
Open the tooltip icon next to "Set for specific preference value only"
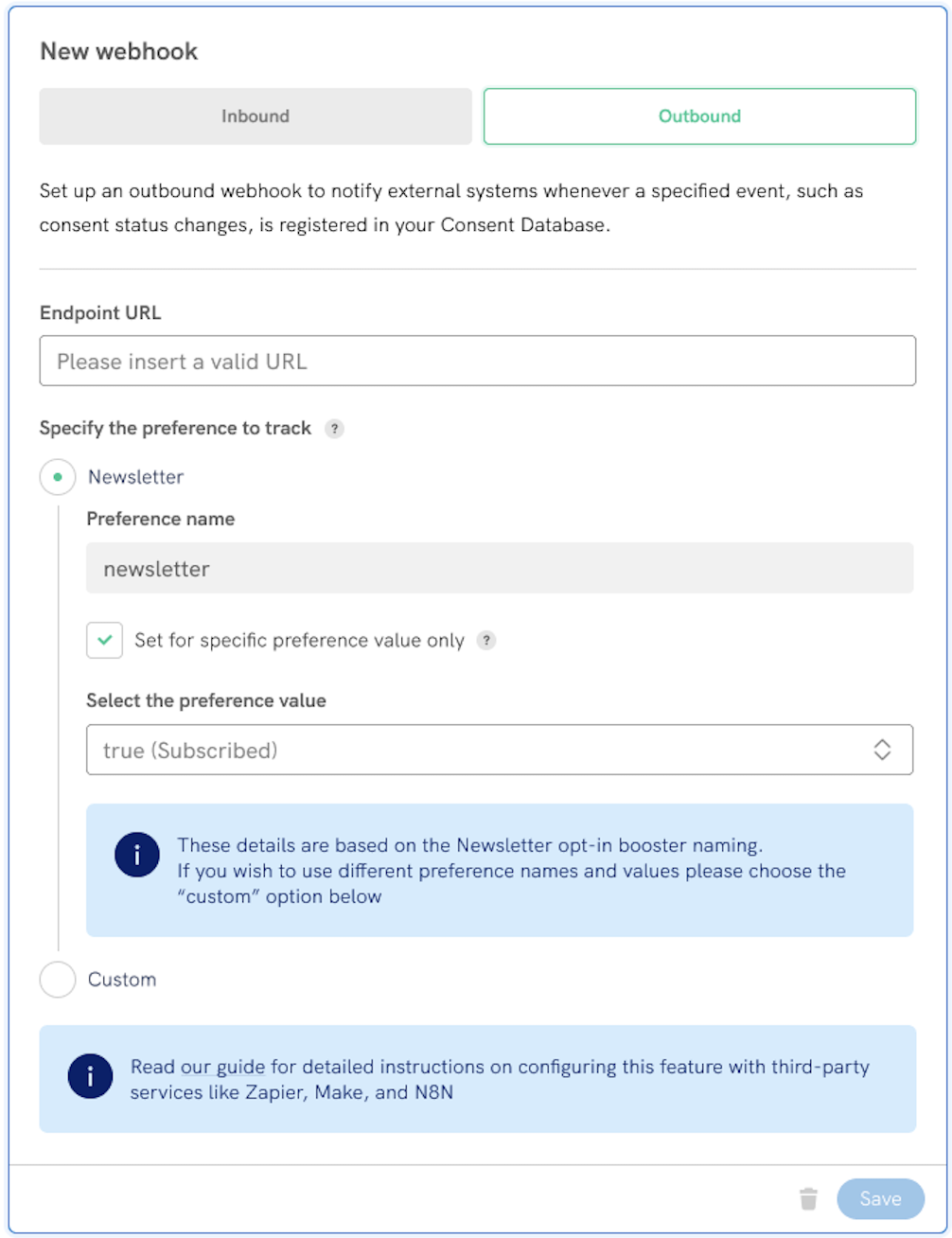pyautogui.click(x=486, y=640)
